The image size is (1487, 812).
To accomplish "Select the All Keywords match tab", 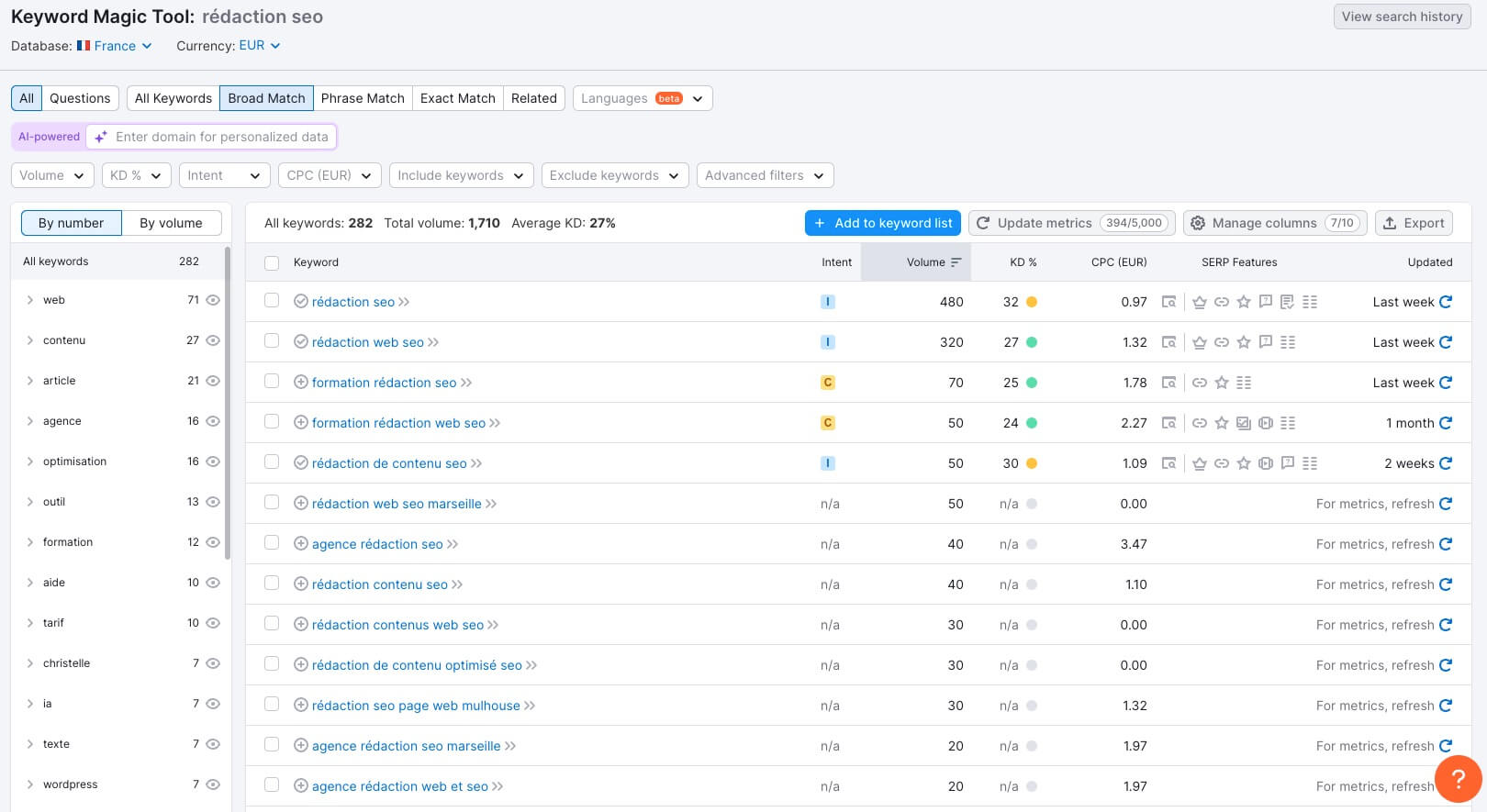I will 173,98.
